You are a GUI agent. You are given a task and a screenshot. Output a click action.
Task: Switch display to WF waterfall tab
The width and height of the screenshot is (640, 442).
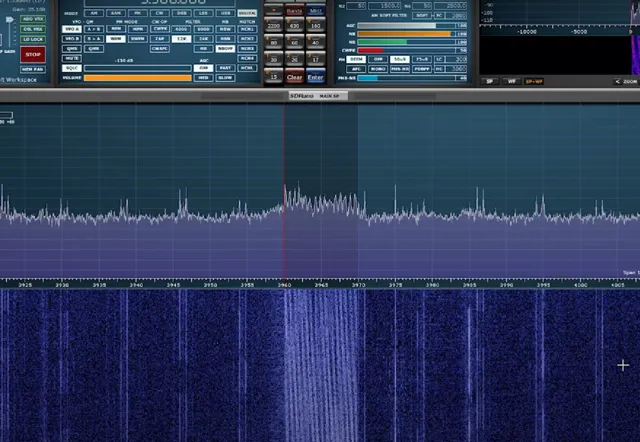[511, 80]
